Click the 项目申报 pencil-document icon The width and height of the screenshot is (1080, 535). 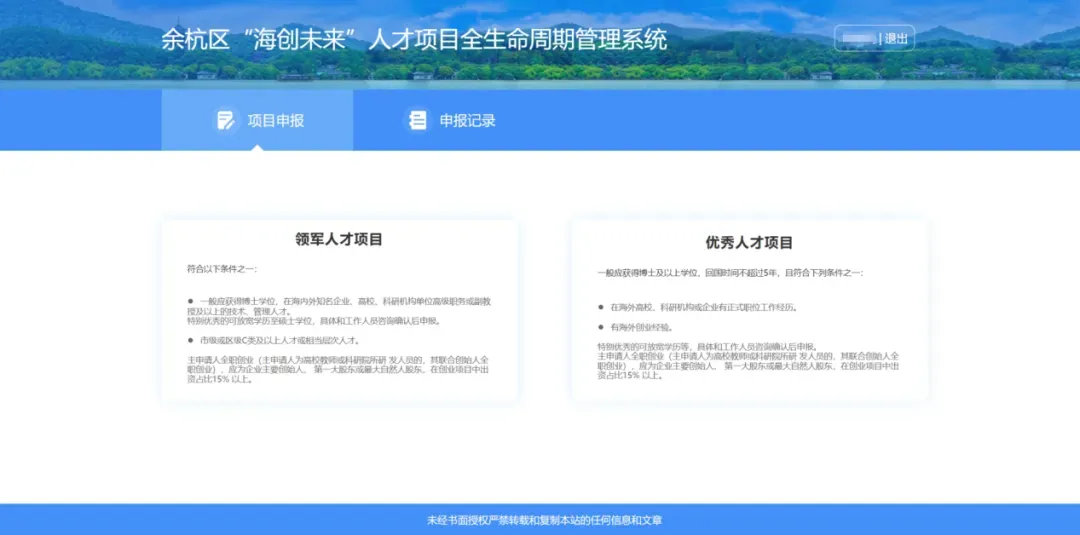pyautogui.click(x=226, y=120)
